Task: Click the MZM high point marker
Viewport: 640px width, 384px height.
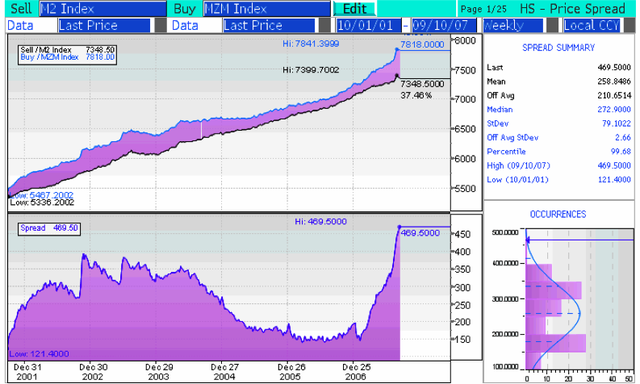Action: (x=397, y=49)
